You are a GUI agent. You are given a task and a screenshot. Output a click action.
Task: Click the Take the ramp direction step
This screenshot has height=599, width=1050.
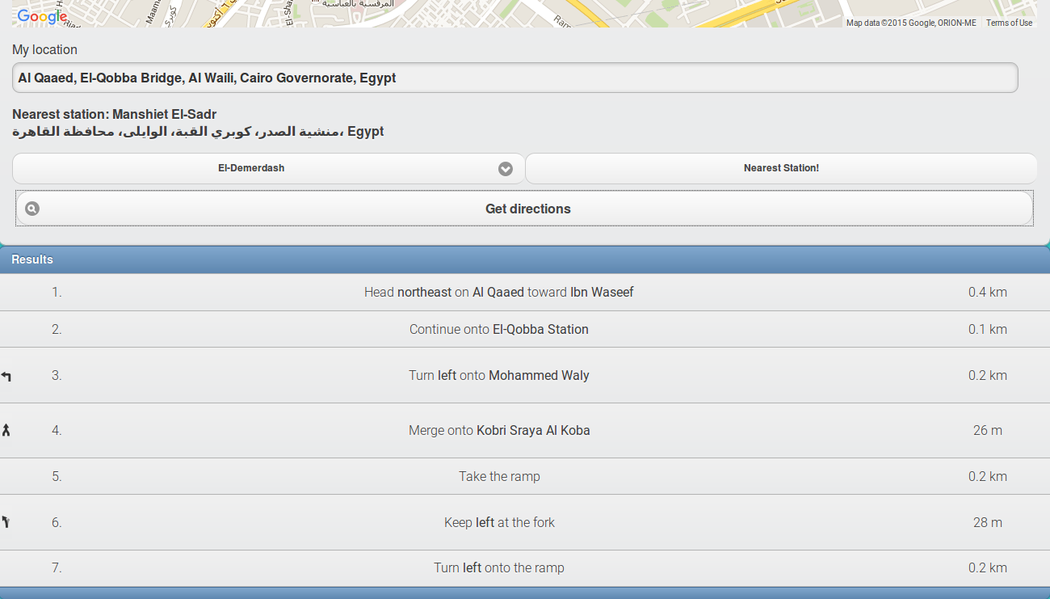498,477
